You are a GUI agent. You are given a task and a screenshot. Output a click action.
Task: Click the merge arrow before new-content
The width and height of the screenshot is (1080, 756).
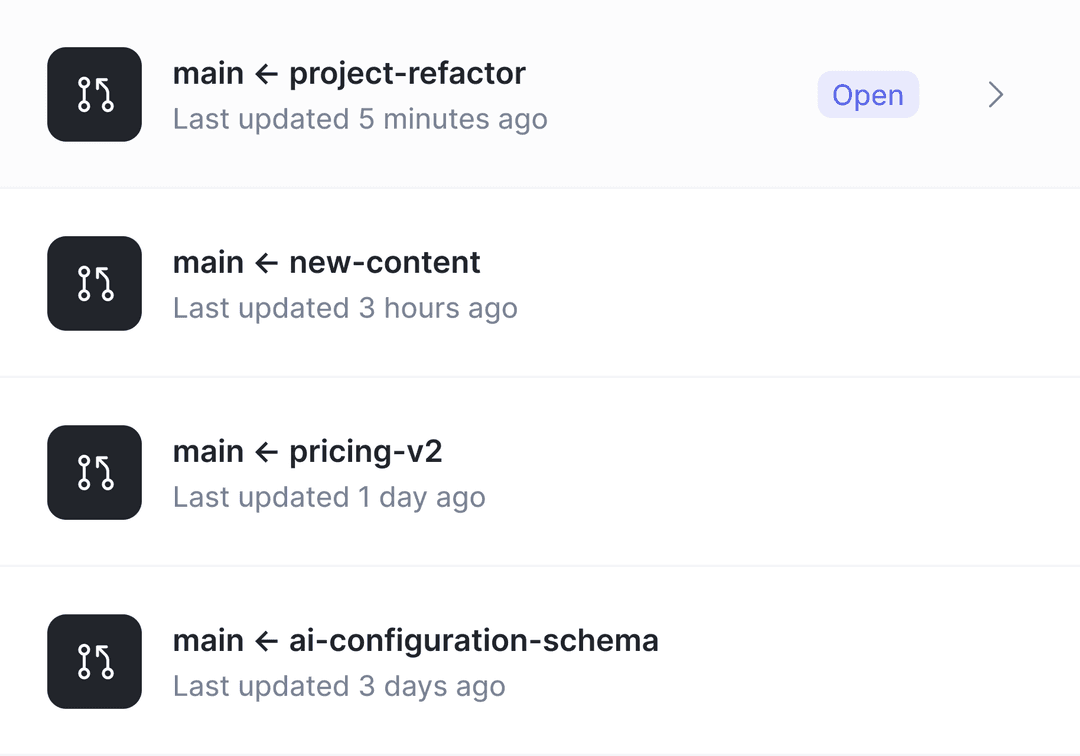point(266,263)
